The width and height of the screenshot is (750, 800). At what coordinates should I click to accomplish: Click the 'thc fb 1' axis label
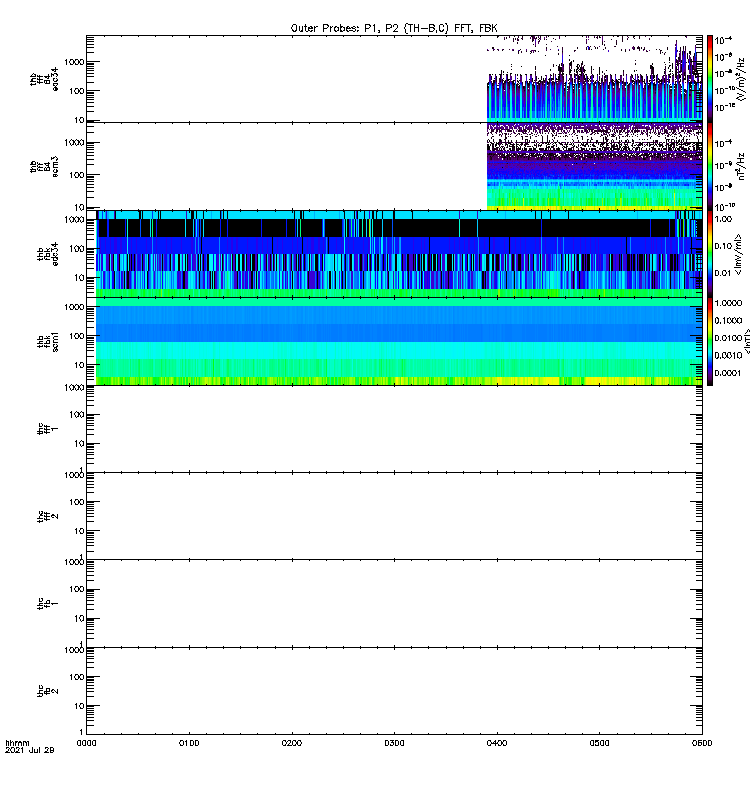pos(48,604)
